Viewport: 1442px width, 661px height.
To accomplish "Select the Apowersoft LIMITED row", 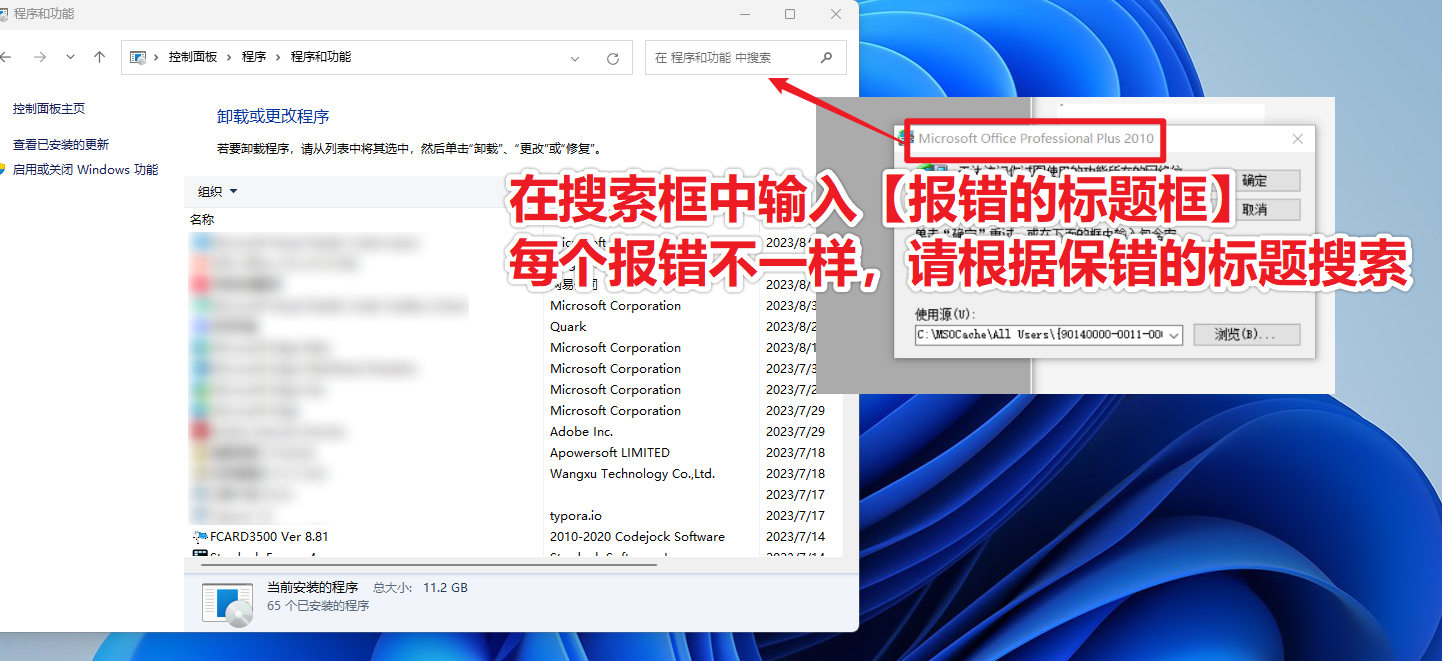I will [x=610, y=453].
